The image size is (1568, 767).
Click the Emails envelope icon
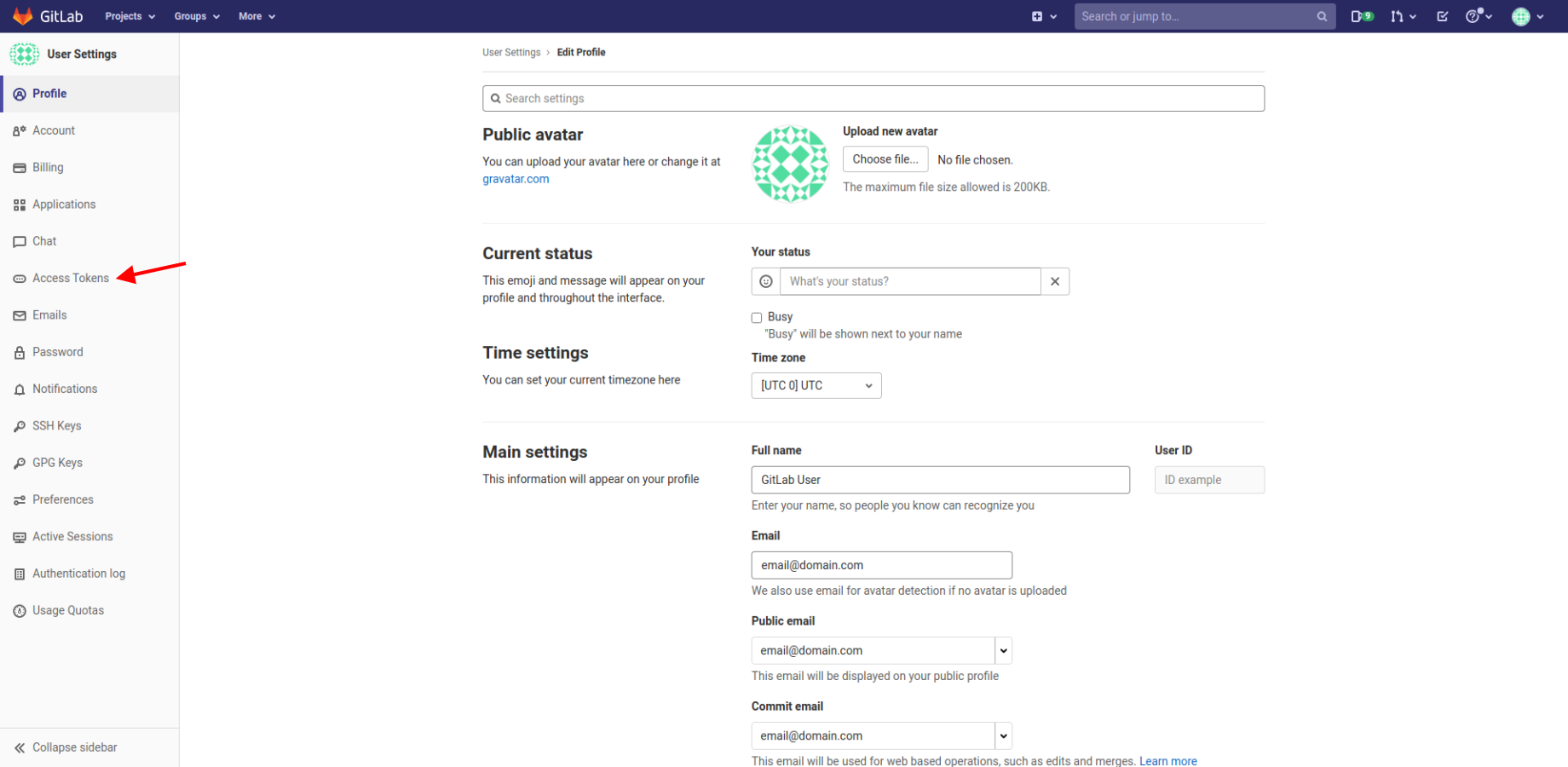point(20,315)
